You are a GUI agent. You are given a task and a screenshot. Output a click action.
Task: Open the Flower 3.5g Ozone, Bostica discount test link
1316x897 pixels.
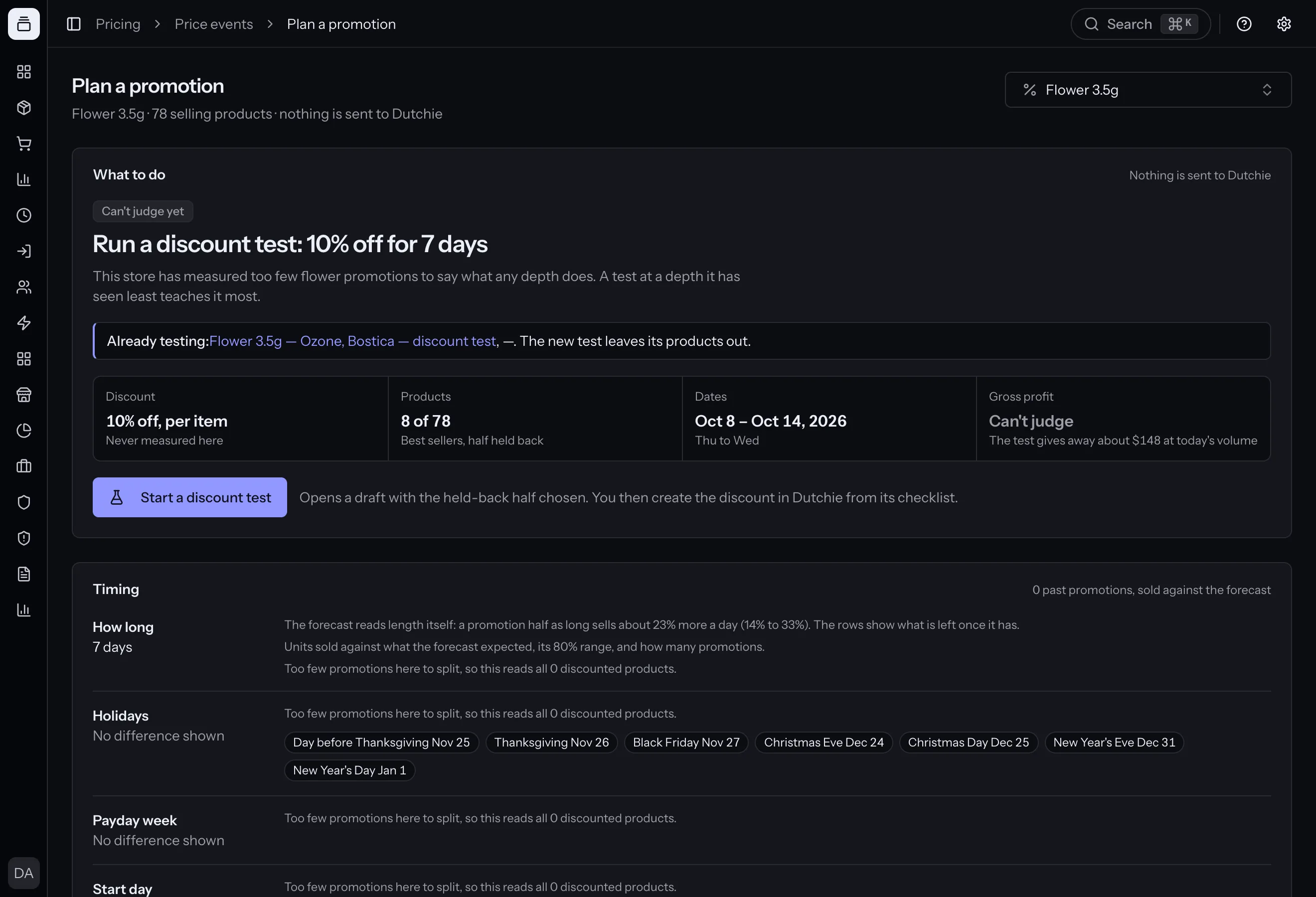352,341
